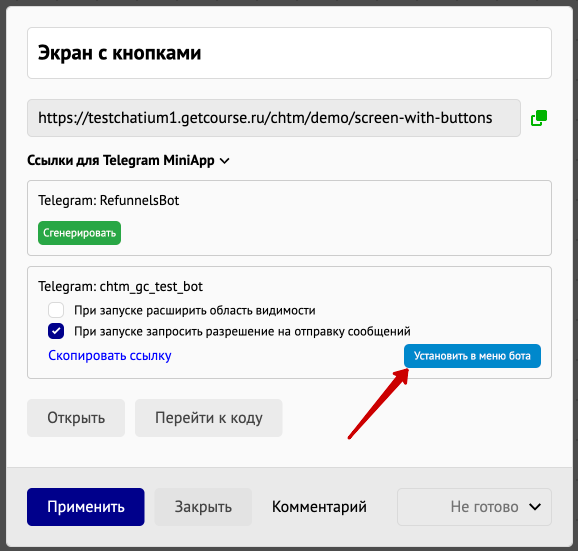The image size is (578, 551).
Task: Click the "Ссылки для Telegram MiniApp" heading text
Action: (121, 160)
